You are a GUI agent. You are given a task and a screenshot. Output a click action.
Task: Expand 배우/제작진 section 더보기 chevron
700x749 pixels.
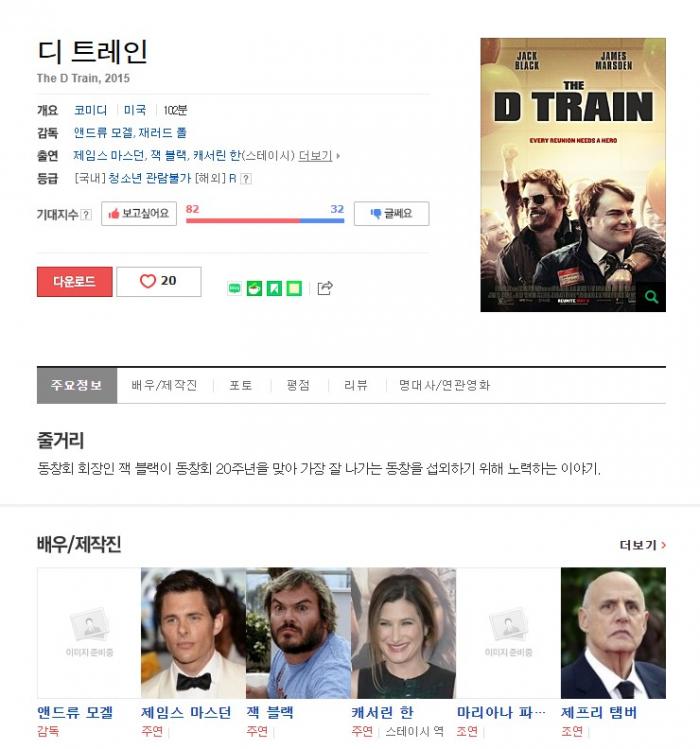point(642,545)
